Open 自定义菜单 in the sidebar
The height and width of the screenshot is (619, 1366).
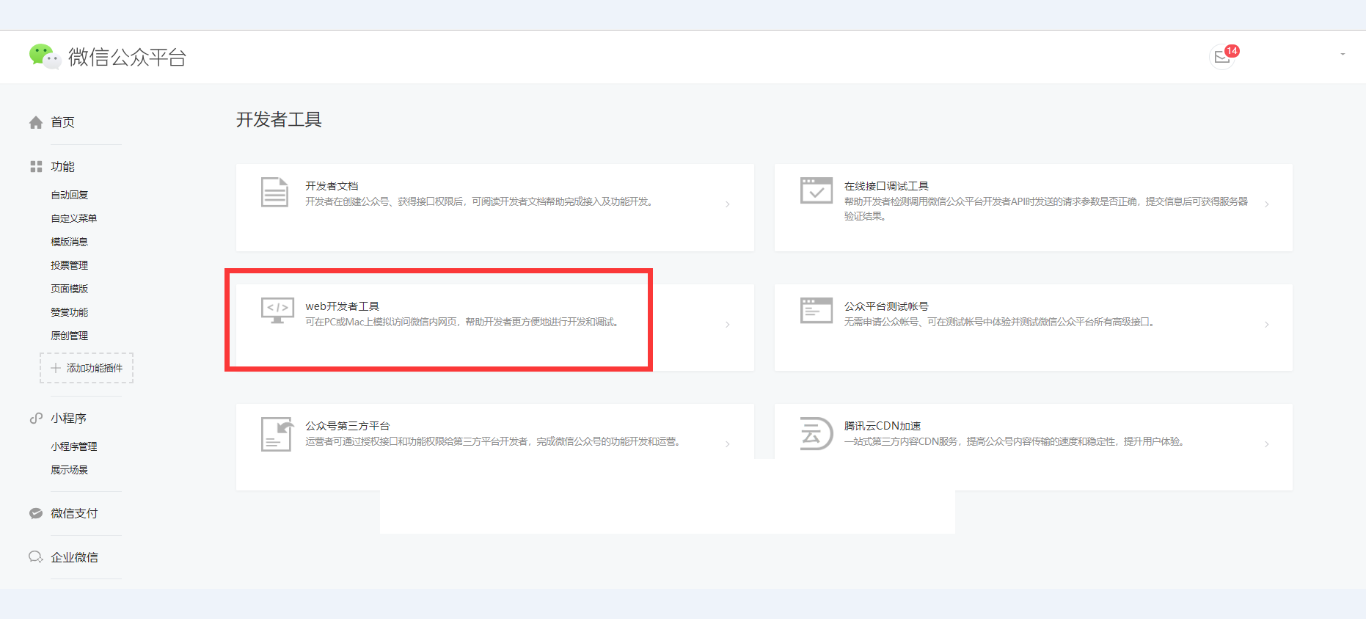coord(74,218)
